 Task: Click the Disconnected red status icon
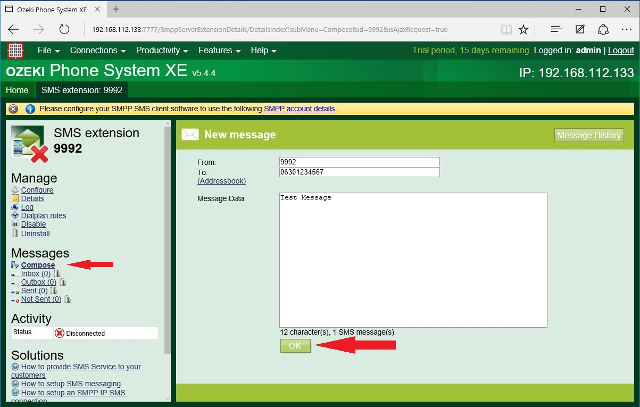60,333
